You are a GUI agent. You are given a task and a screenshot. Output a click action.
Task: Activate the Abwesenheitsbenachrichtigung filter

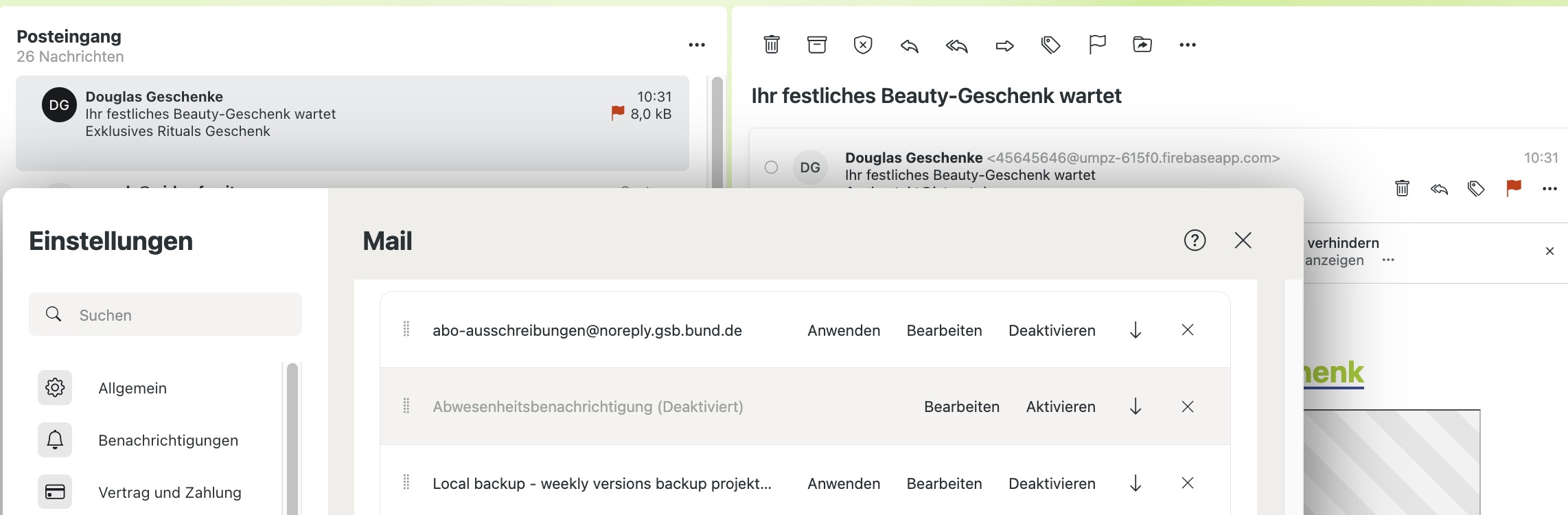(1060, 407)
